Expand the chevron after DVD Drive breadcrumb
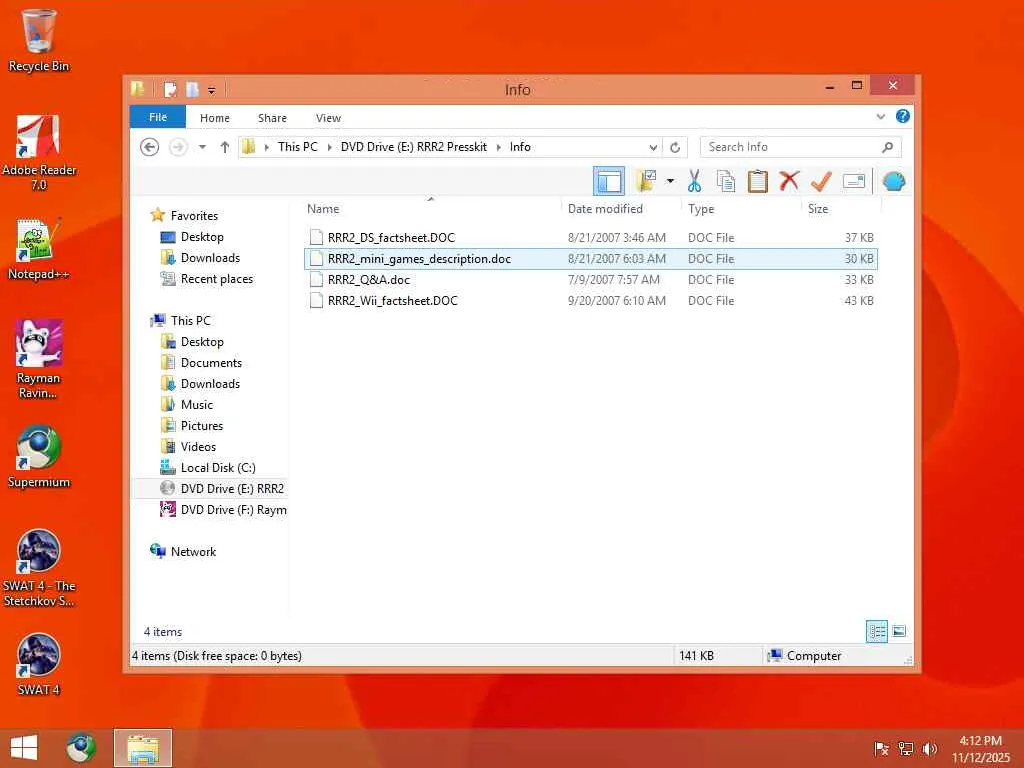 pyautogui.click(x=498, y=147)
